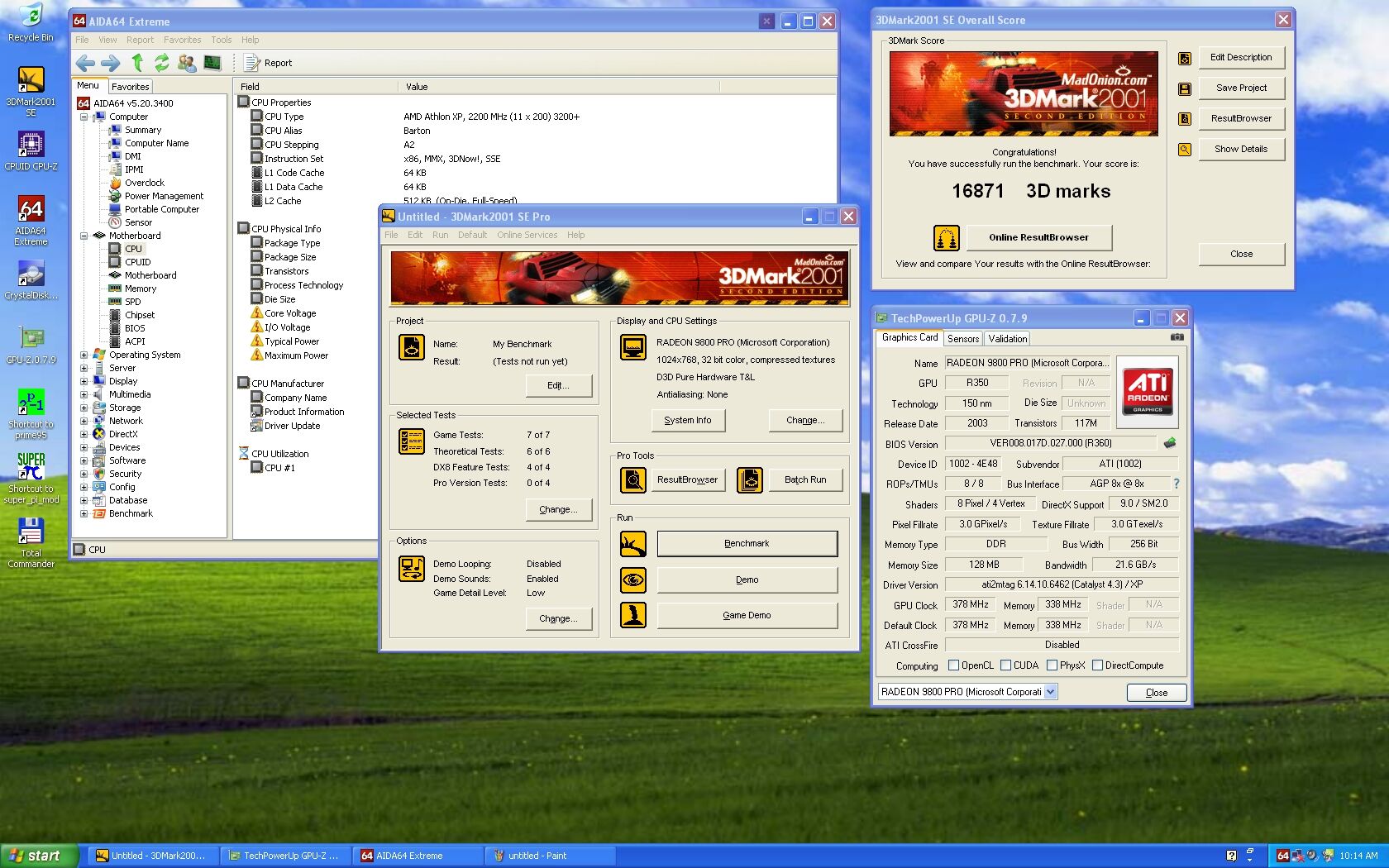Enable OpenCL checkbox in GPU-Z
This screenshot has width=1389, height=868.
tap(953, 665)
